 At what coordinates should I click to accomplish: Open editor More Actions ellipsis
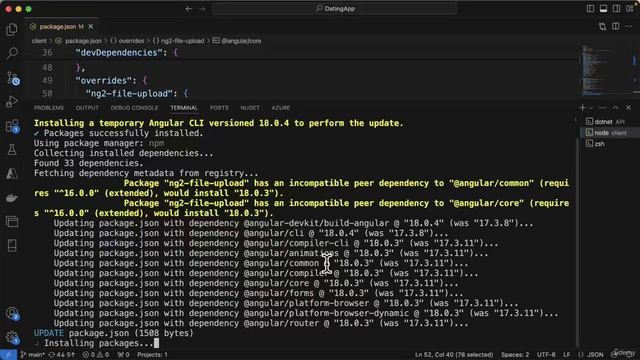pyautogui.click(x=629, y=27)
